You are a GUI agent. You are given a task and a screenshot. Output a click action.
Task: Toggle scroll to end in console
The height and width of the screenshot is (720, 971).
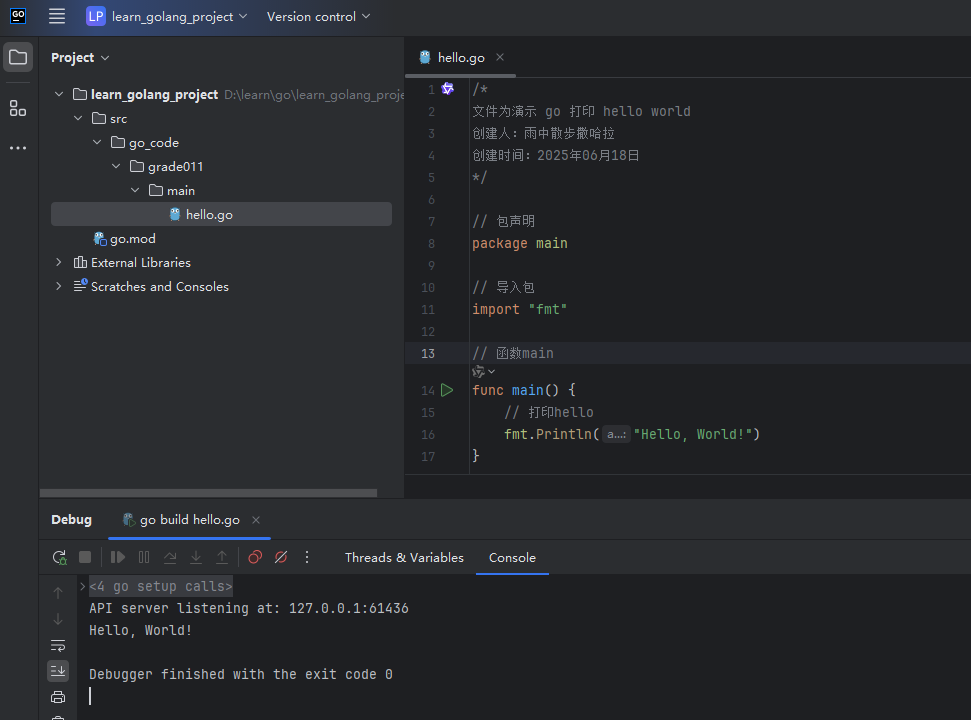pyautogui.click(x=58, y=670)
